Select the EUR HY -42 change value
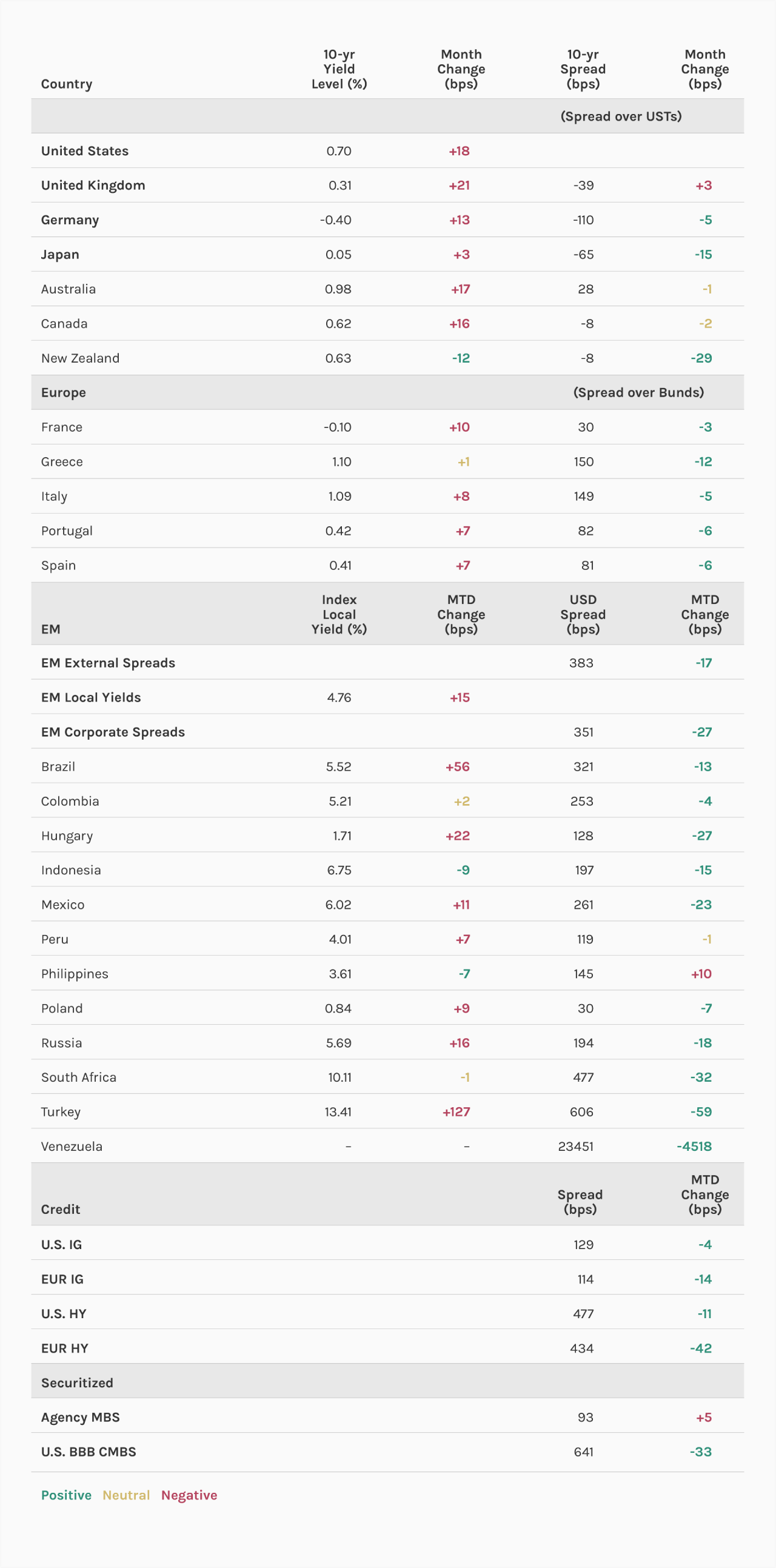Screen dimensions: 776x1568 [701, 1349]
